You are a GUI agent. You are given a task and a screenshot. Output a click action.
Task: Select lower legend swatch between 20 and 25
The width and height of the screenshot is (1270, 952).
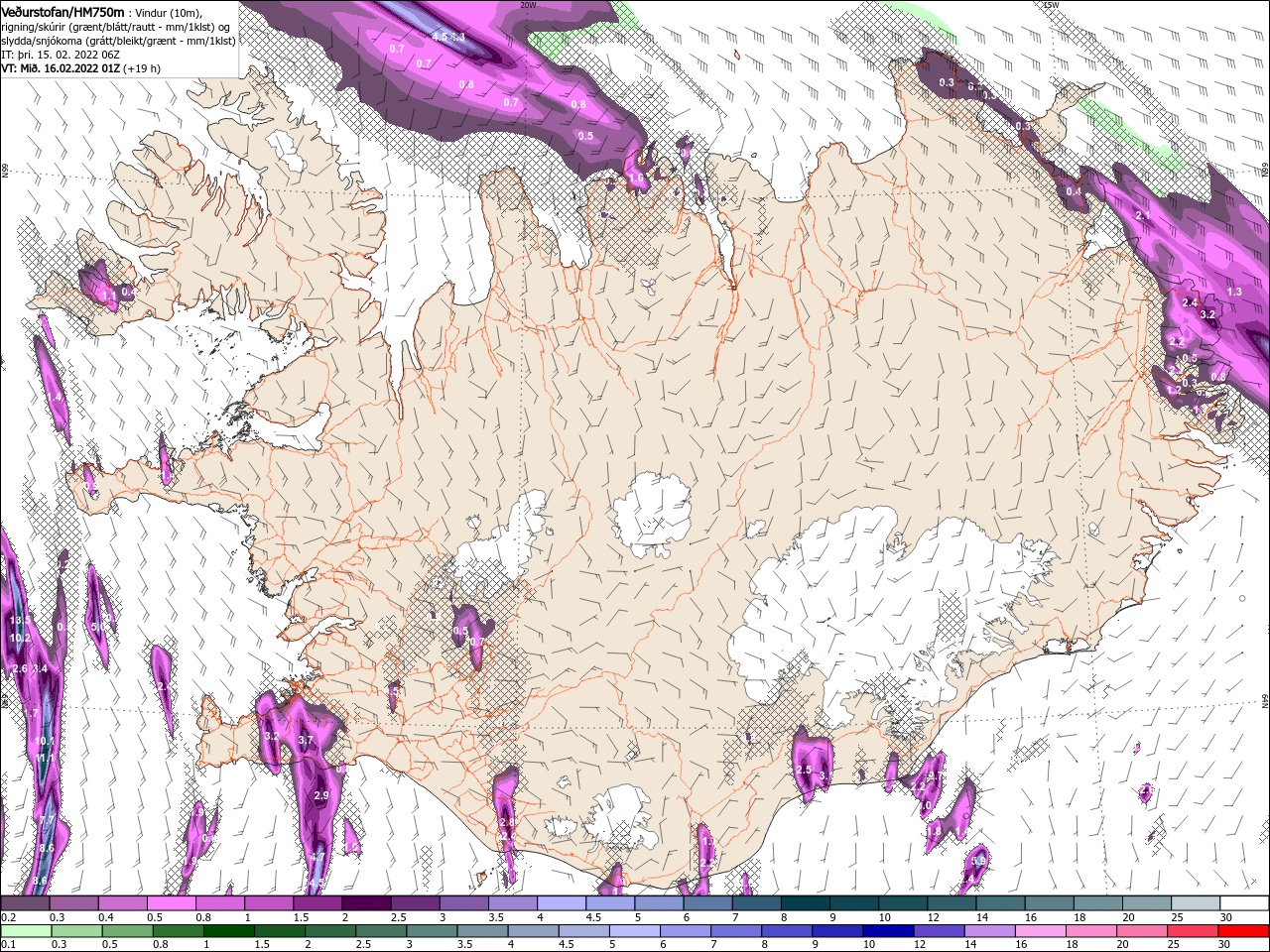[x=1140, y=931]
